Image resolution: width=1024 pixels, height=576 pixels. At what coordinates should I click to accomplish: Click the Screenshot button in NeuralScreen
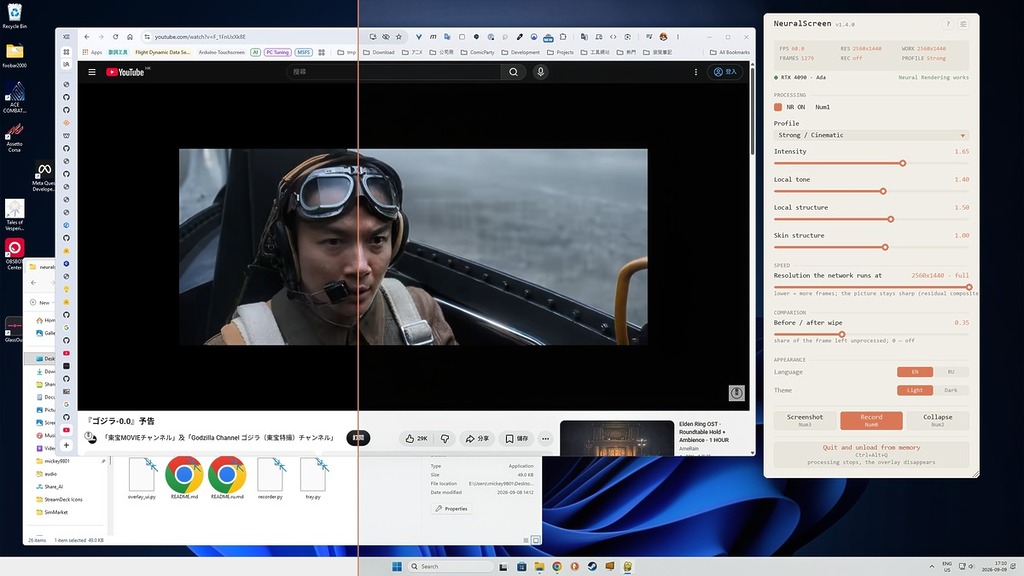coord(805,420)
